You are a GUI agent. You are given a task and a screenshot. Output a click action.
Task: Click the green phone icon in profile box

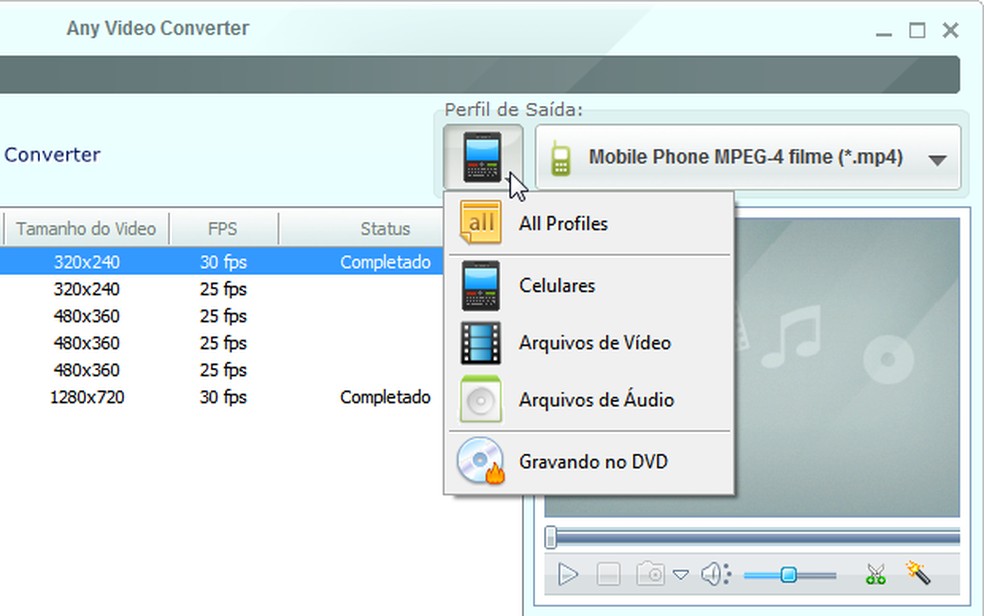(560, 159)
